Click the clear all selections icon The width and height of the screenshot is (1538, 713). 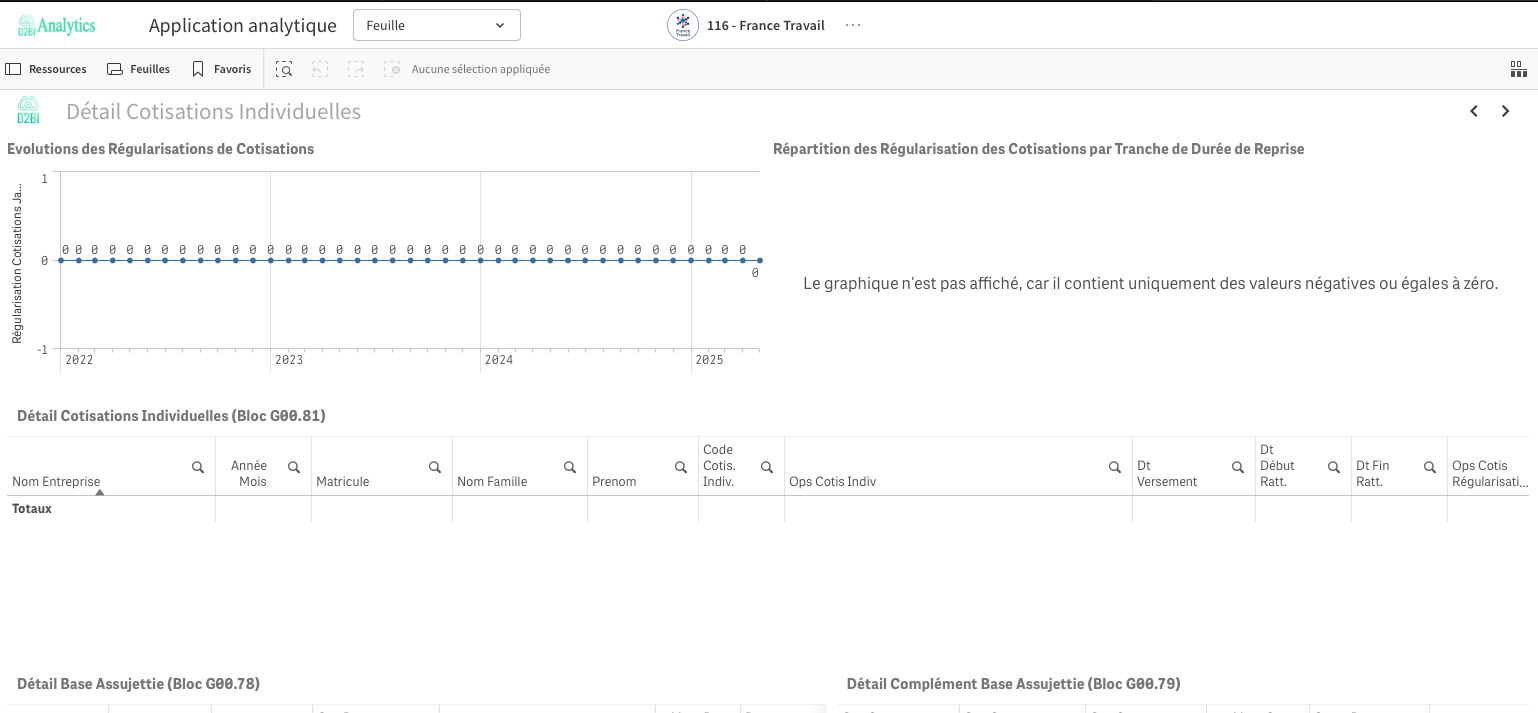coord(393,69)
